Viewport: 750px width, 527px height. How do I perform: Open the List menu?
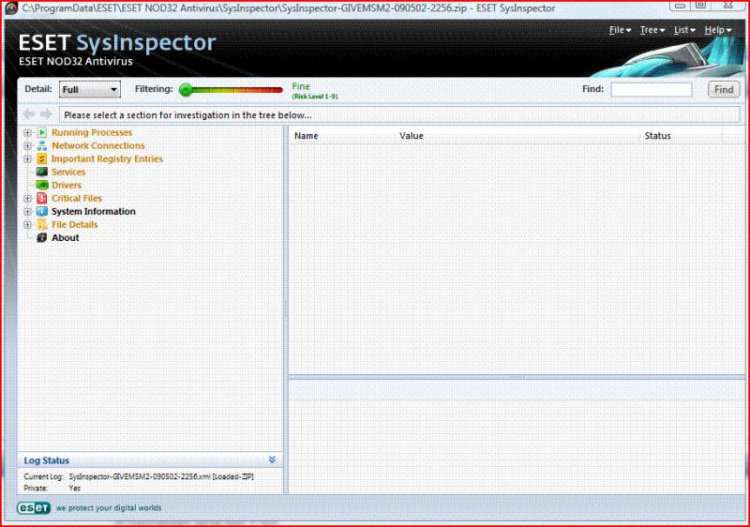(684, 30)
